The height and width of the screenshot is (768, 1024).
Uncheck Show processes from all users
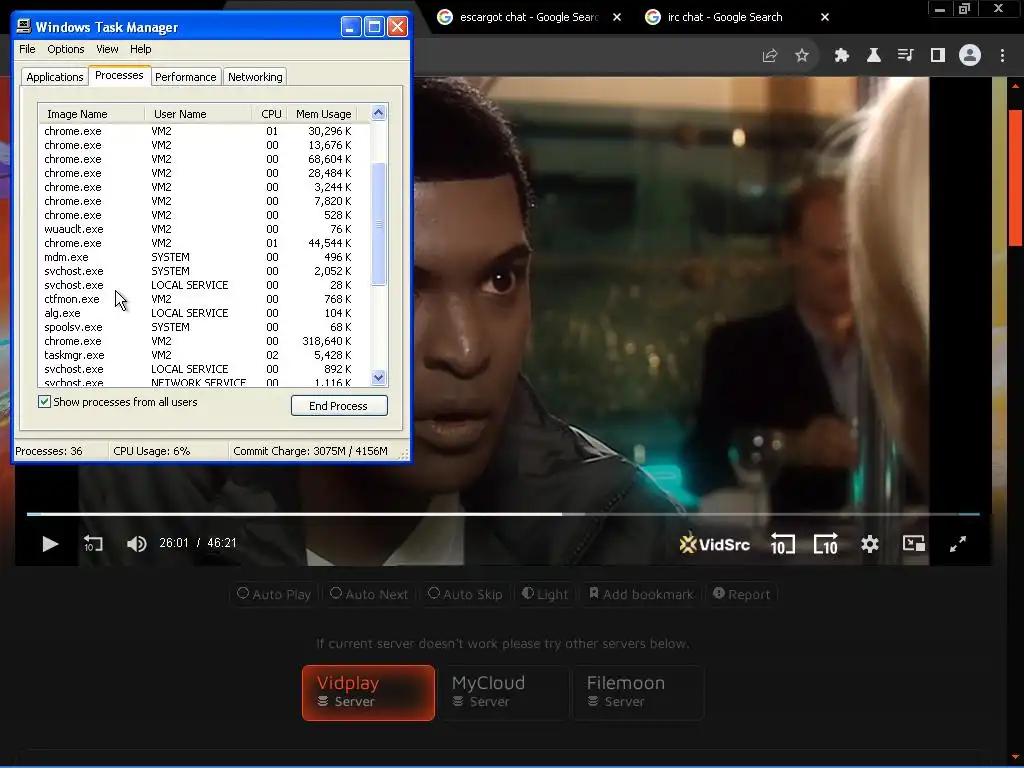tap(44, 402)
